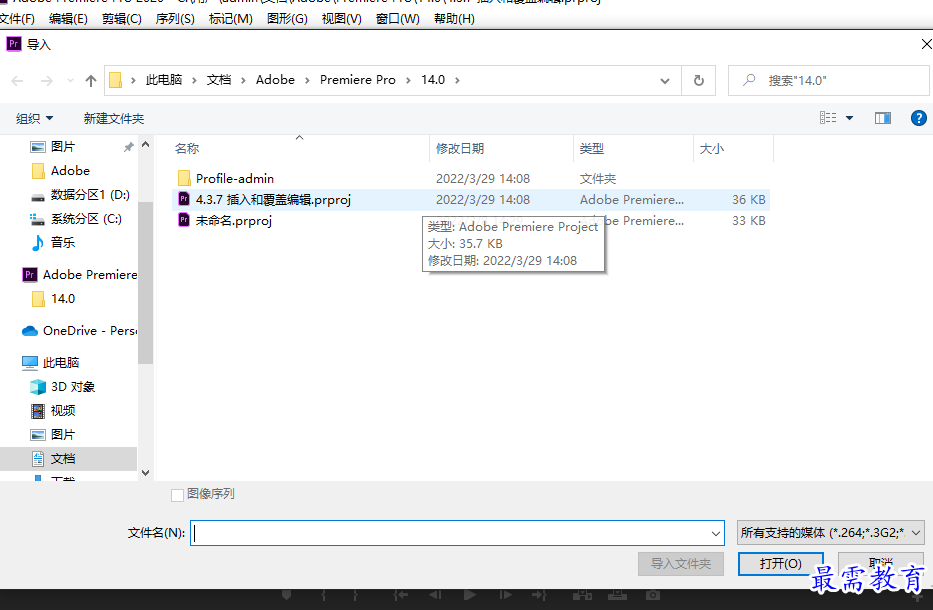This screenshot has height=610, width=933.
Task: Open recent locations dropdown chevron
Action: pos(70,80)
